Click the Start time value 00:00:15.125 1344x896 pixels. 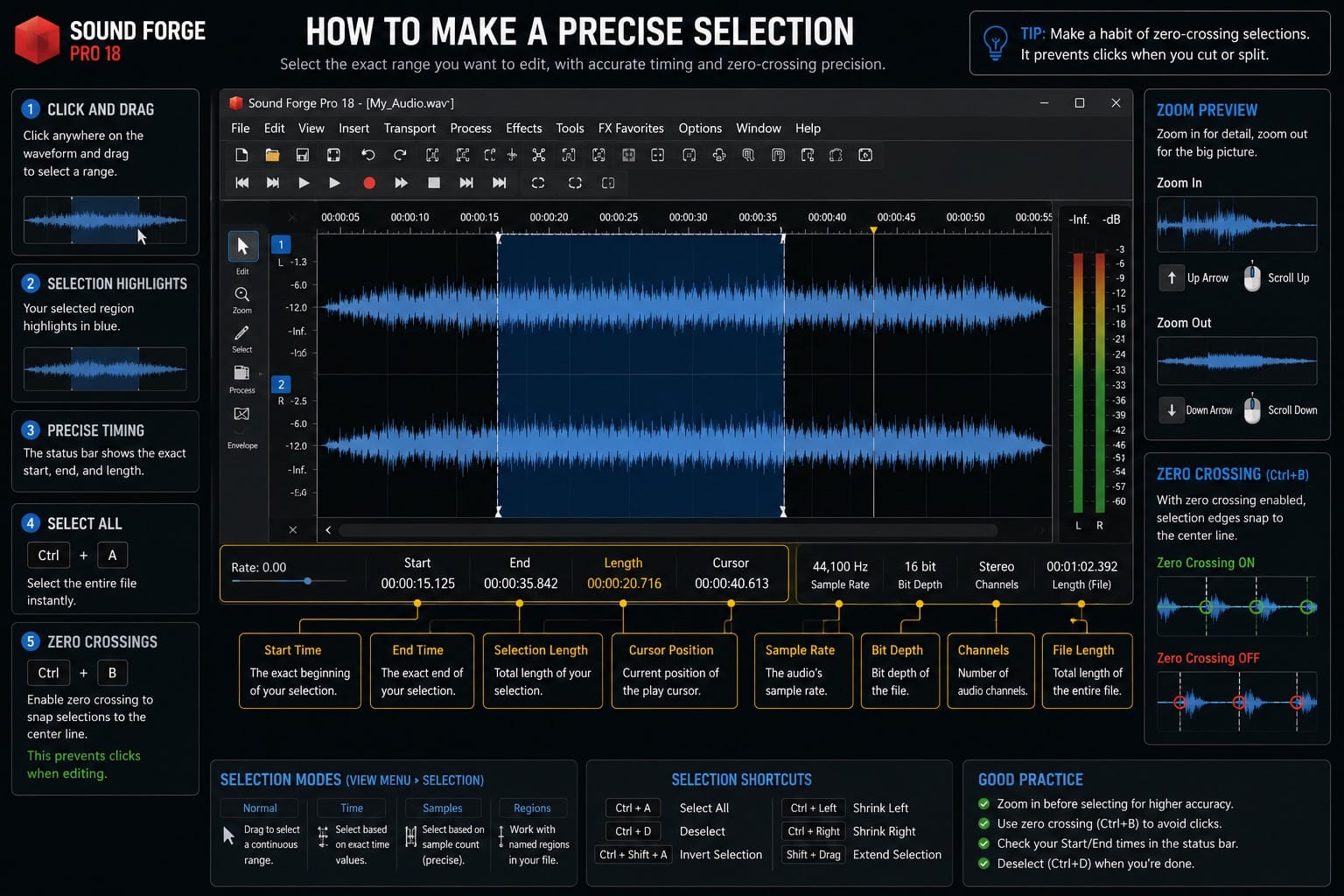click(x=417, y=584)
